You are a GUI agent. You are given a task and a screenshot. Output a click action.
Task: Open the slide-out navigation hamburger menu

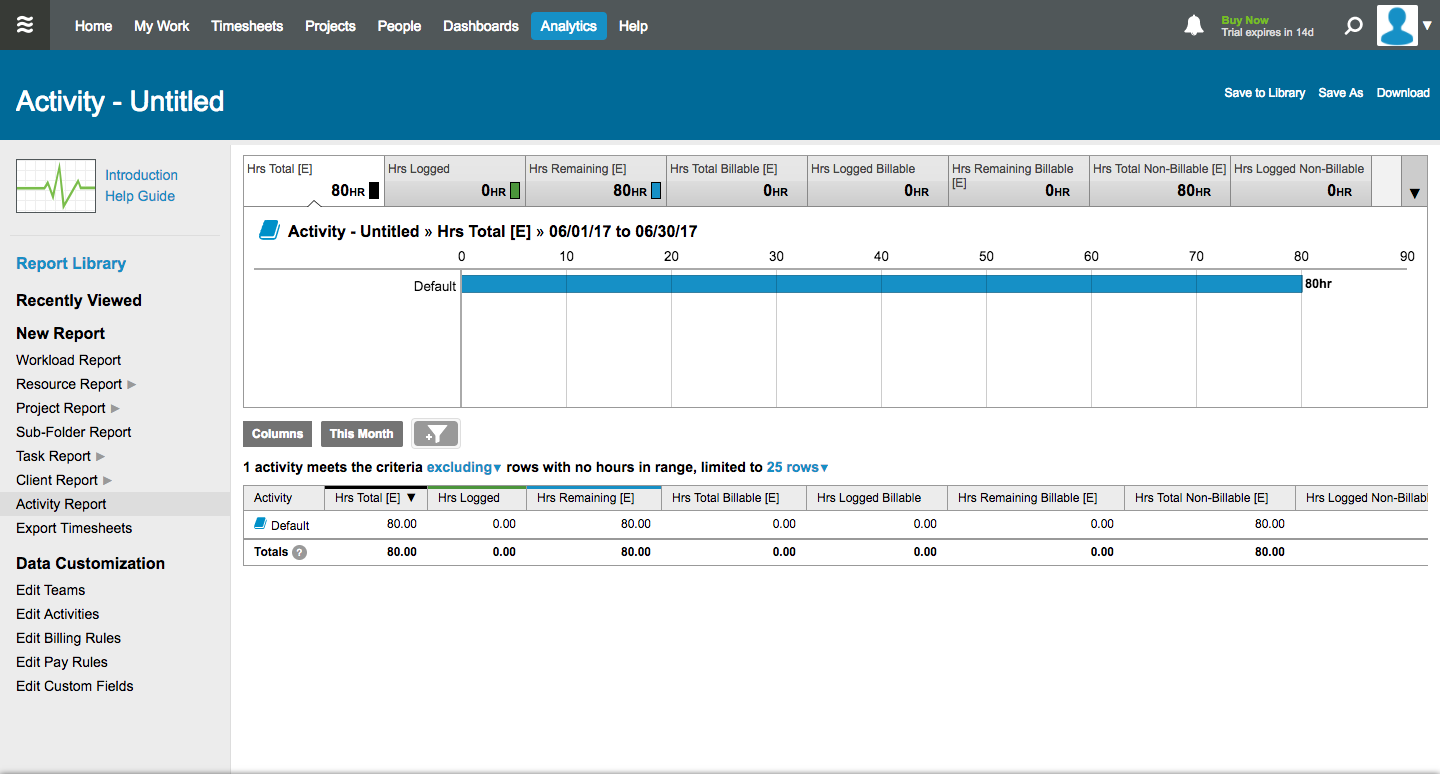coord(25,24)
